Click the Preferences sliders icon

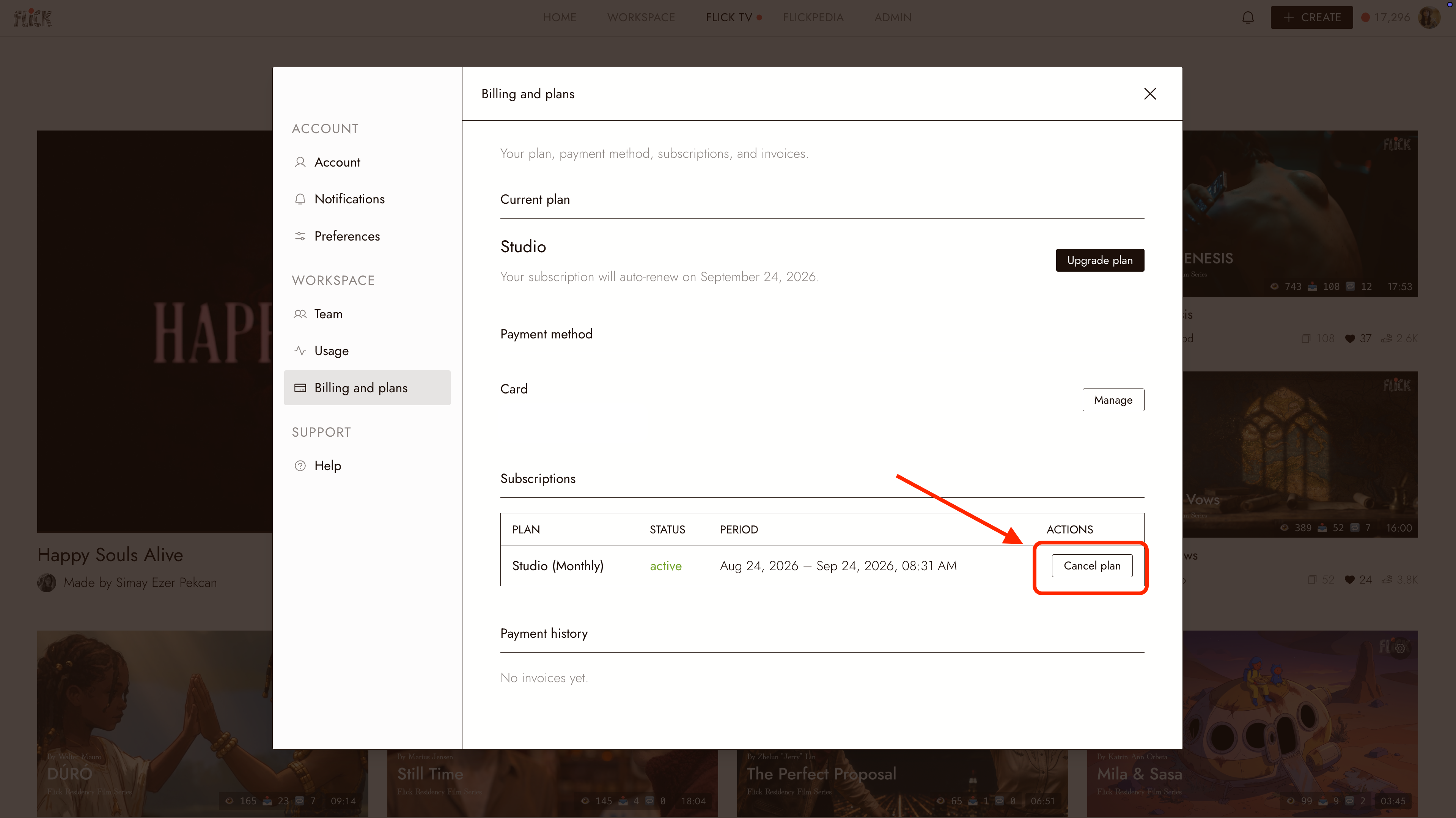300,236
